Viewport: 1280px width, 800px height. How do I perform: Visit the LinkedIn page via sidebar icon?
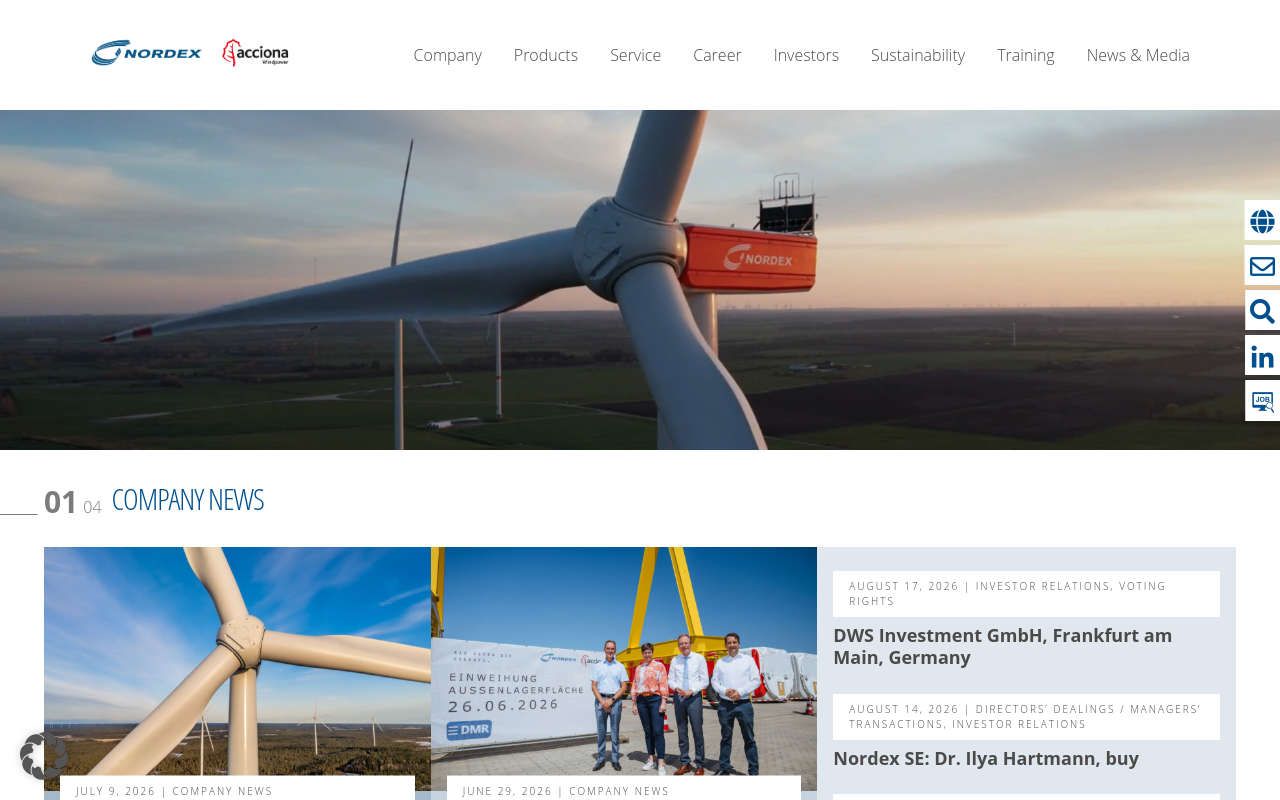point(1262,356)
